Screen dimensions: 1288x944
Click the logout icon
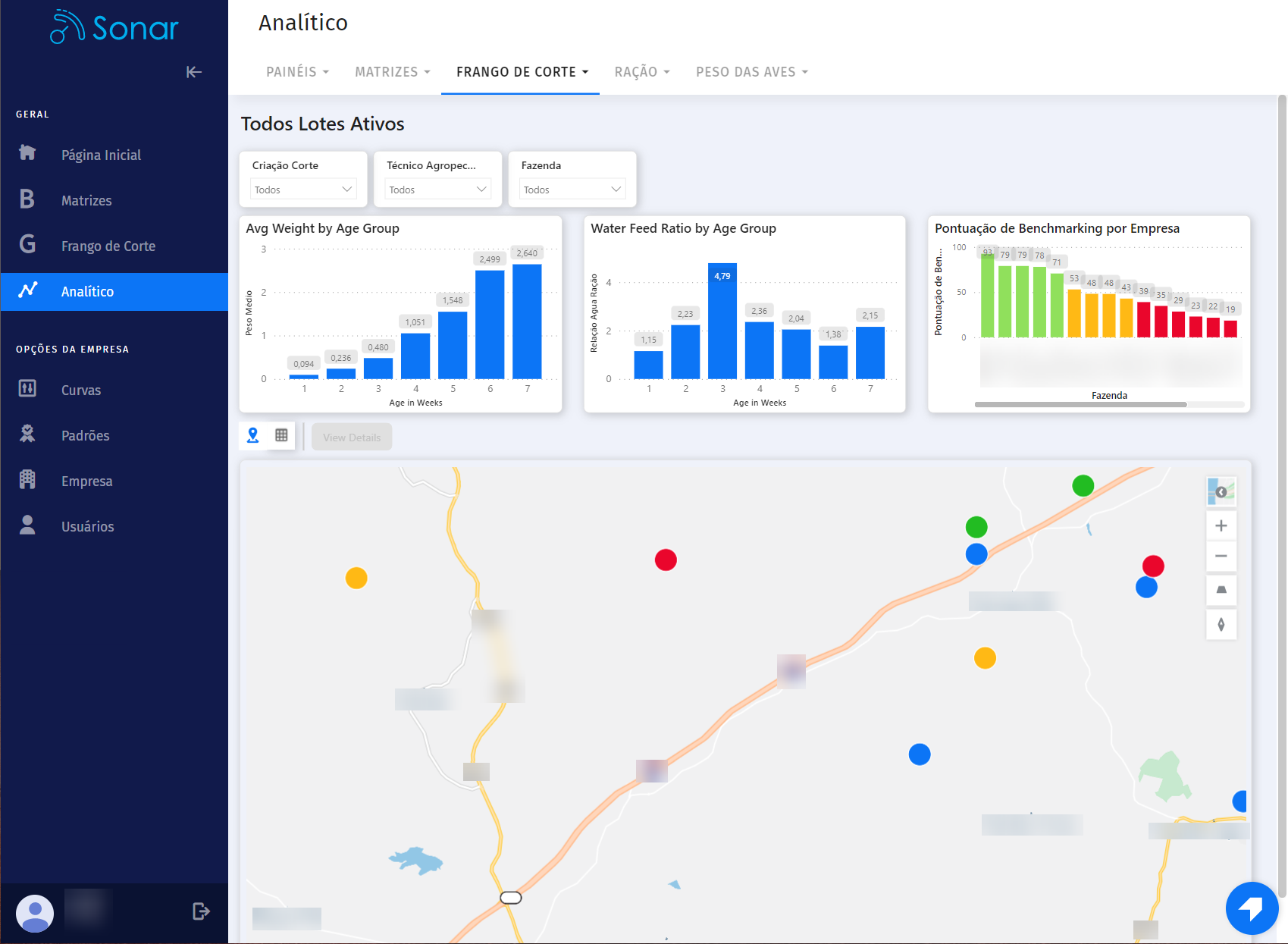pos(201,911)
